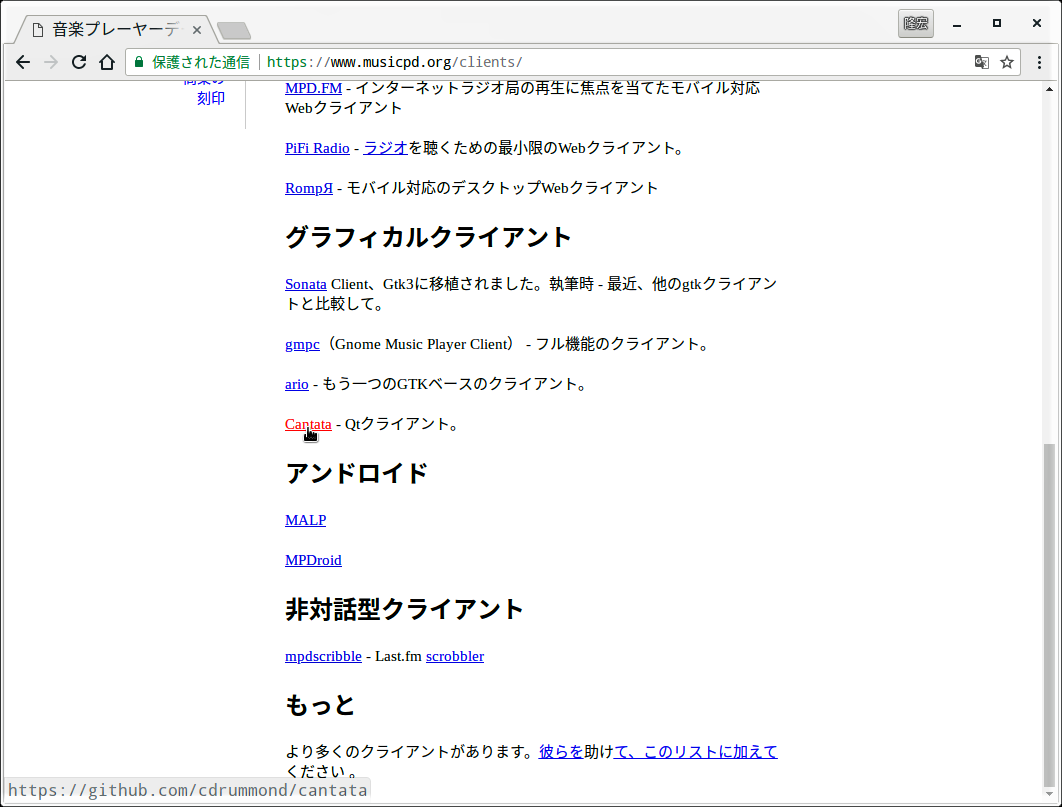Open the translate page icon
The height and width of the screenshot is (807, 1062).
point(981,62)
